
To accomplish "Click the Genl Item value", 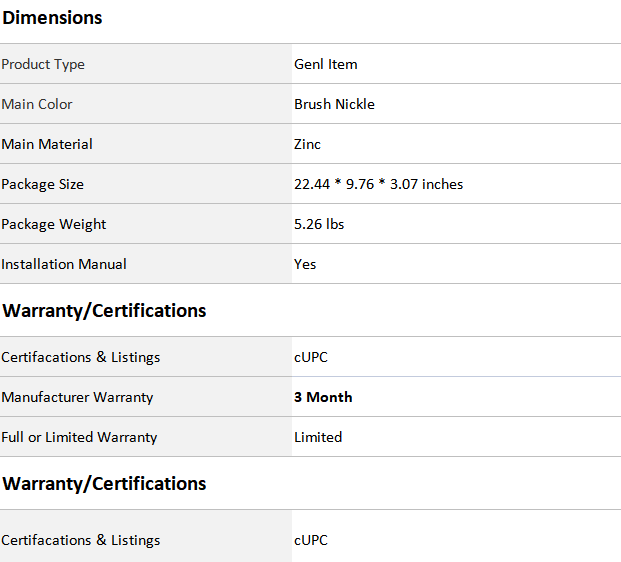I will coord(326,64).
